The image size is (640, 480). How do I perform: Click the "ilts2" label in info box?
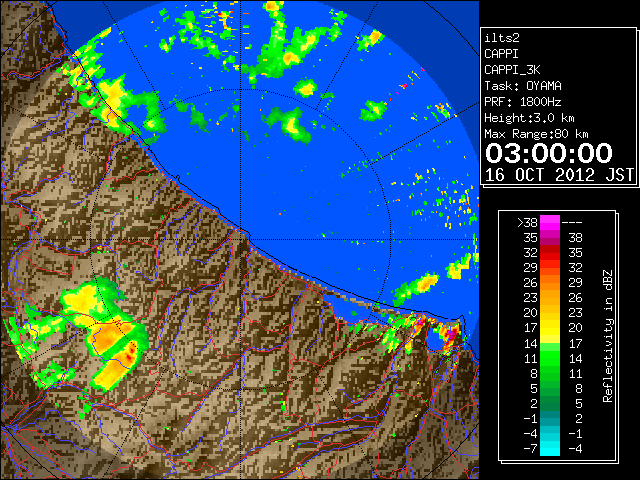(502, 38)
